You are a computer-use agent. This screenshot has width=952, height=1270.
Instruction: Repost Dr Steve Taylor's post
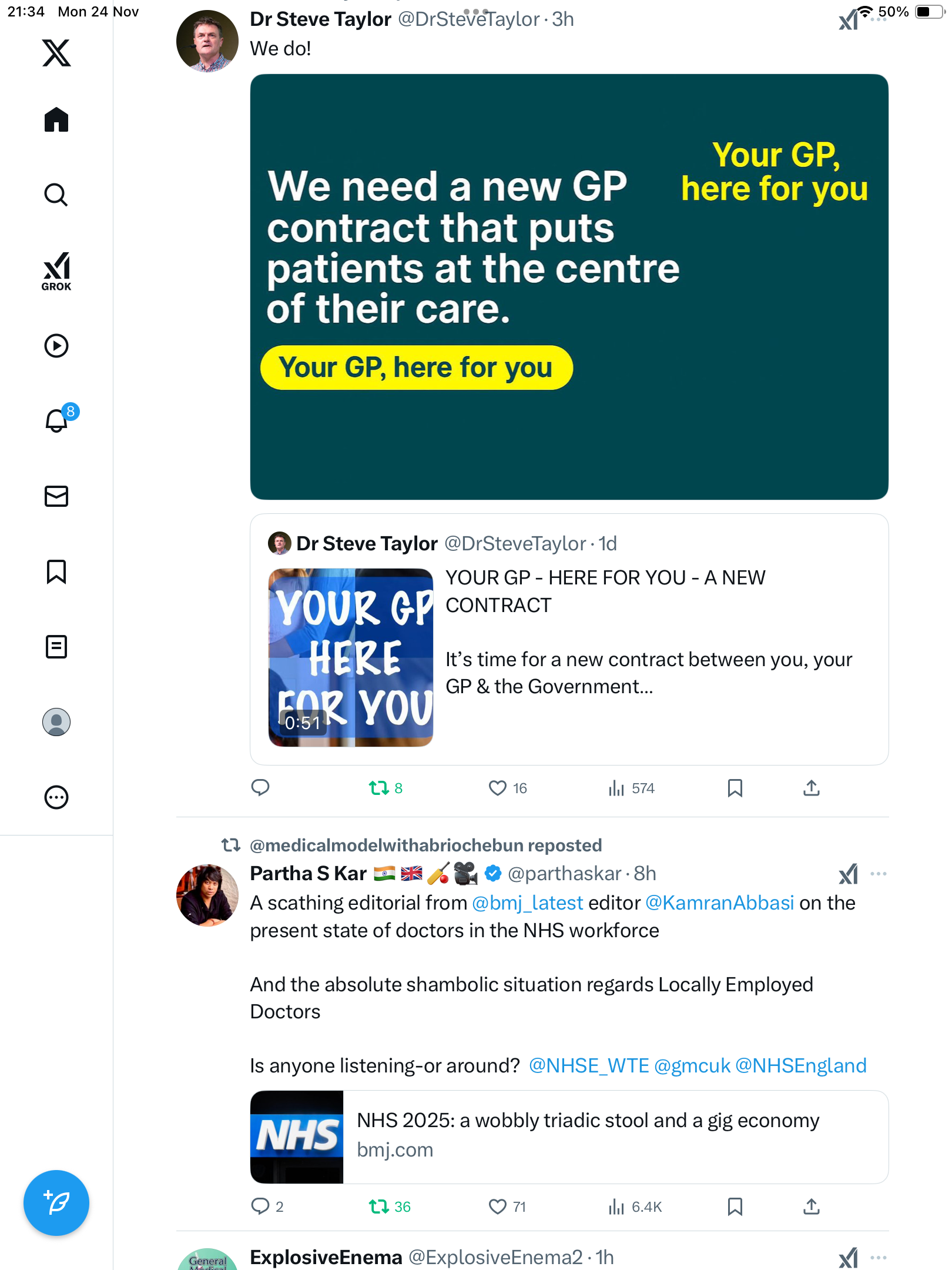click(x=379, y=788)
